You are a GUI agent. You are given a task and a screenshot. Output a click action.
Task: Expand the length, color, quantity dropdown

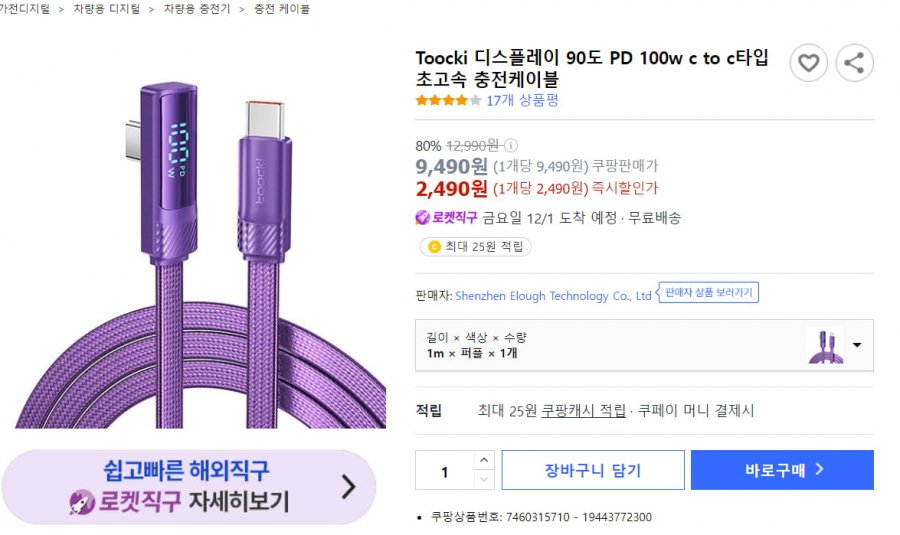coord(857,345)
